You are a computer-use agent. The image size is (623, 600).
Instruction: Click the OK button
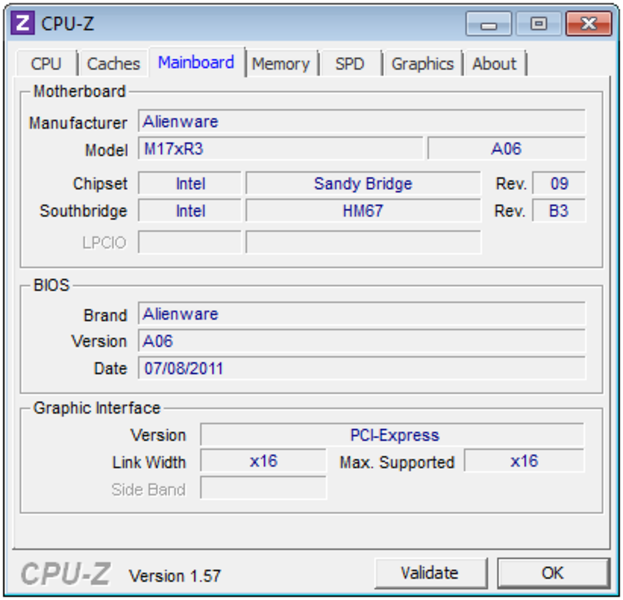tap(553, 573)
